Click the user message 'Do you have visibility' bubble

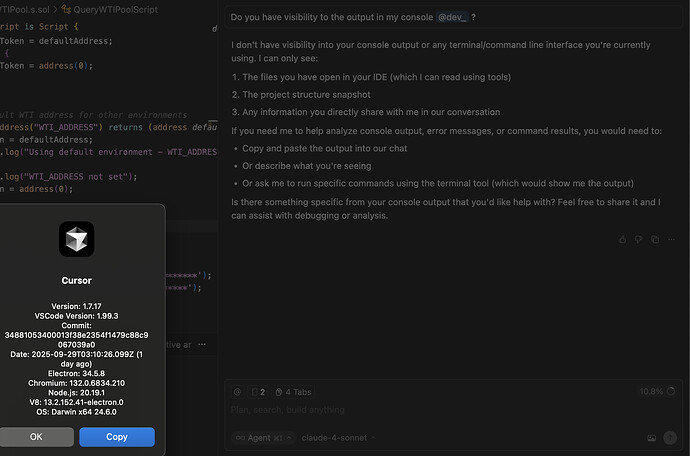pyautogui.click(x=453, y=17)
